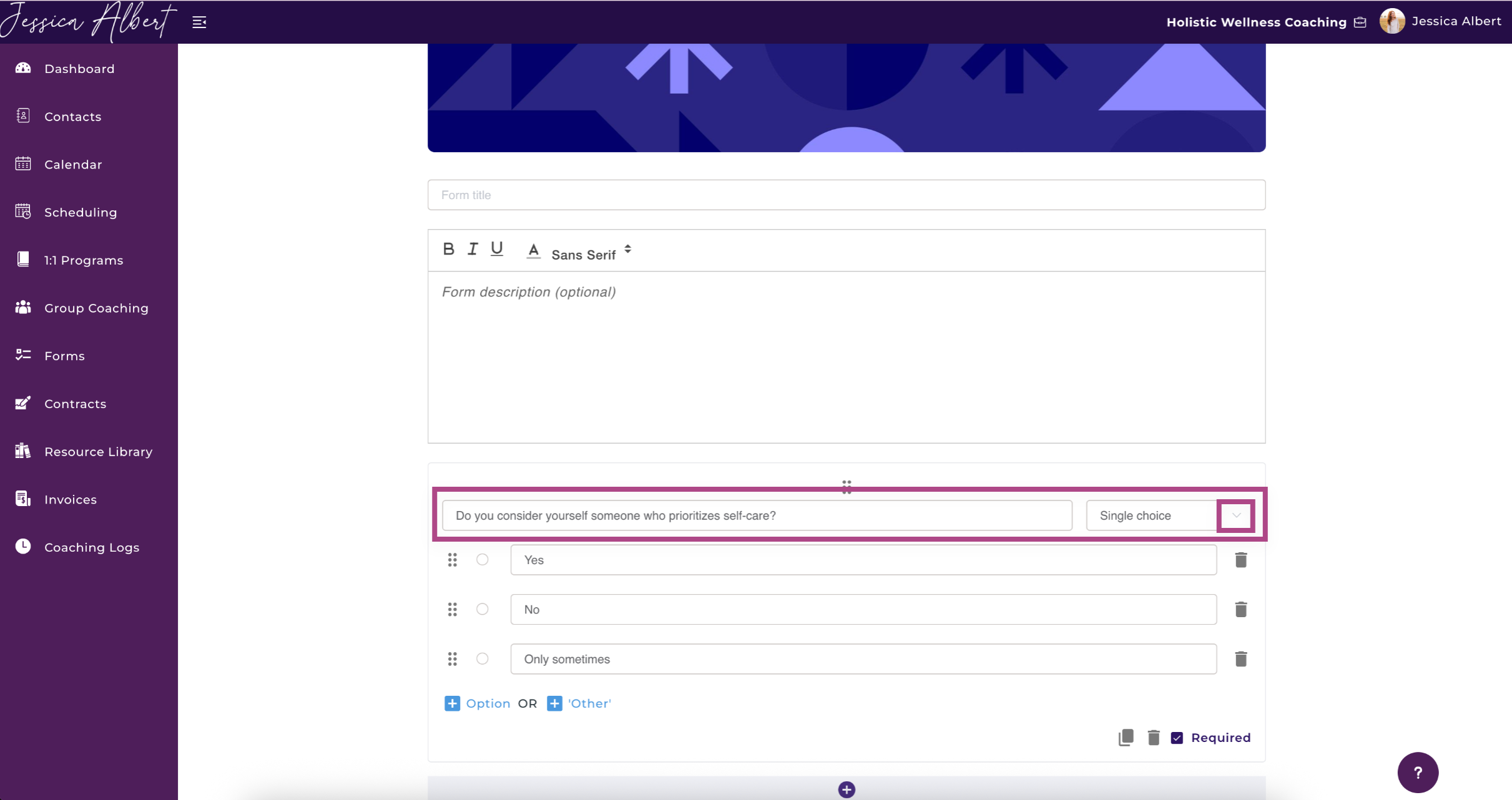Viewport: 1512px width, 800px height.
Task: Select the 'No' radio button
Action: 482,609
